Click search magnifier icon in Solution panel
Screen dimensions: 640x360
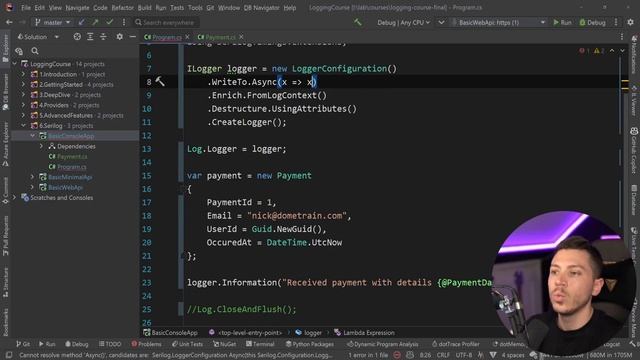tap(35, 51)
